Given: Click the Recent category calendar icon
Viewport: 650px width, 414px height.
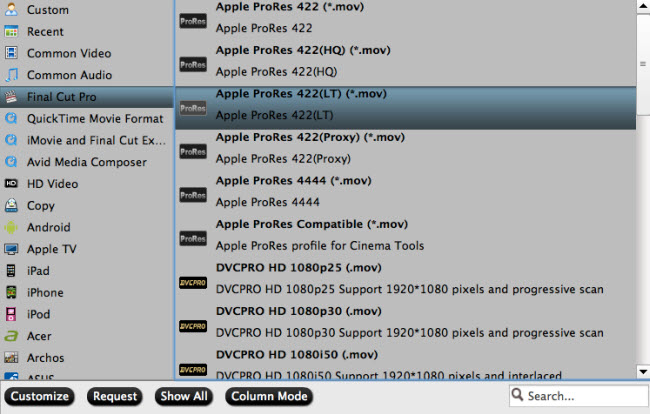Looking at the screenshot, I should [x=11, y=31].
